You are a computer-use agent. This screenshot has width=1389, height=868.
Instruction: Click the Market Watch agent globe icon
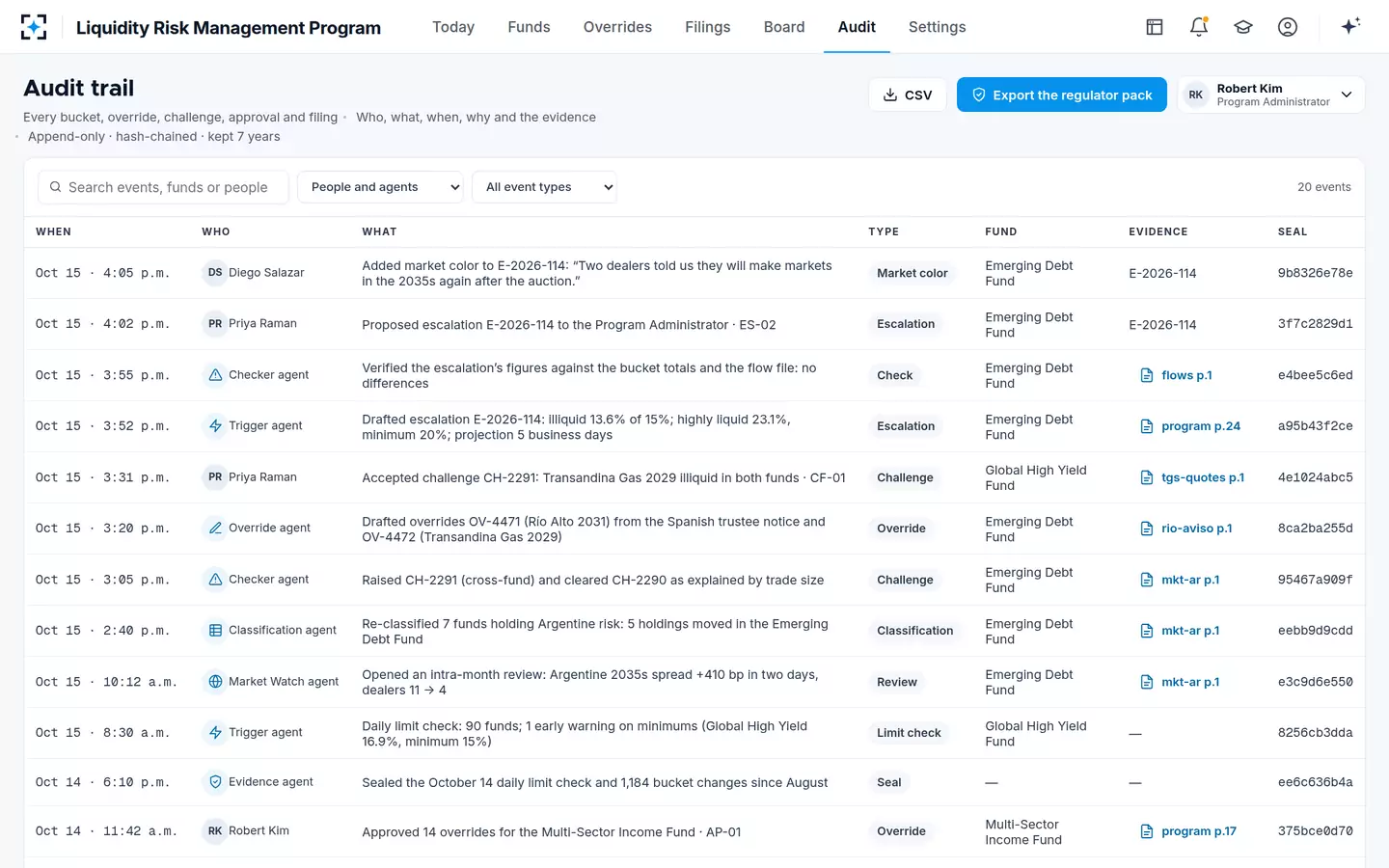[215, 682]
